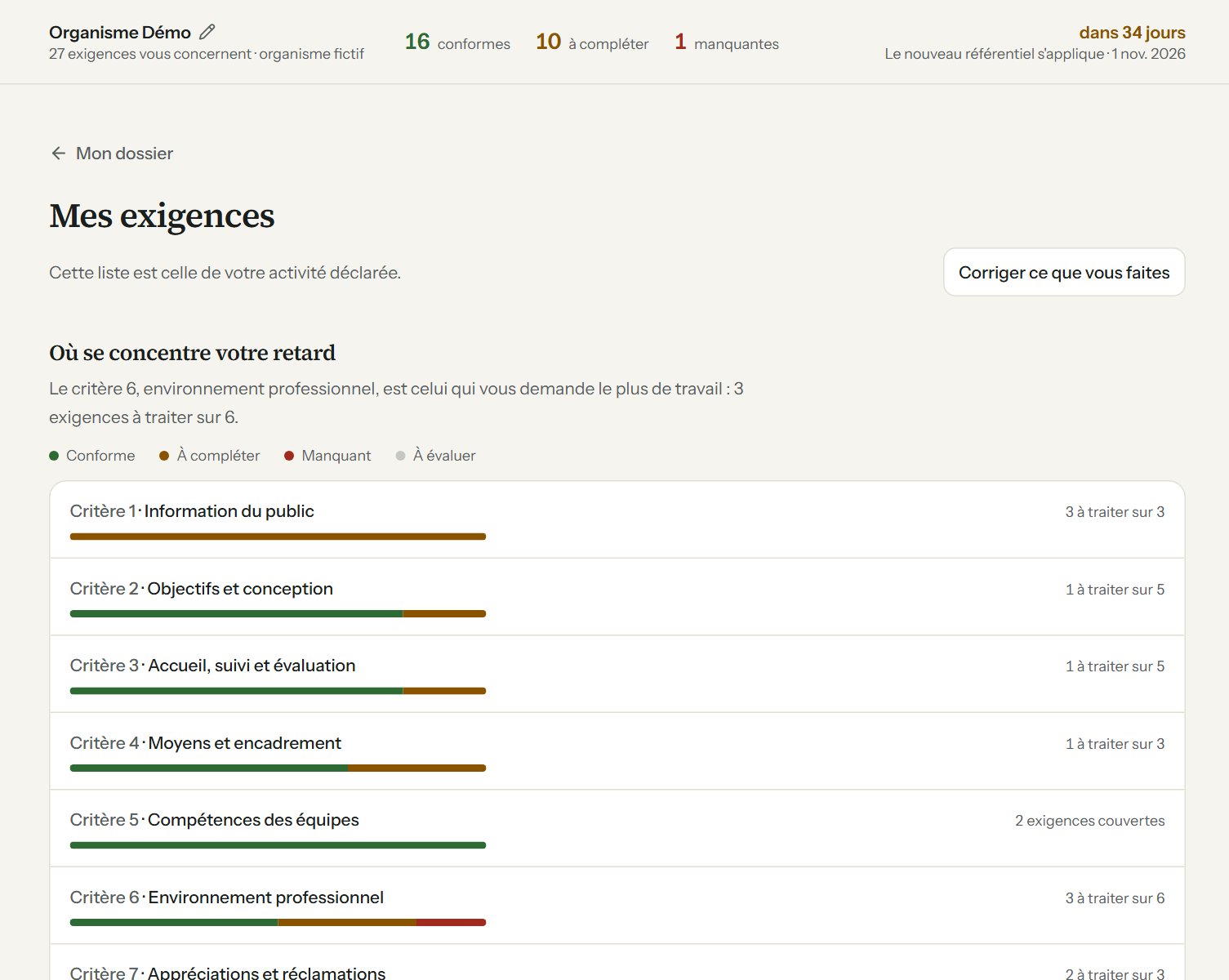Click "Où se concentre votre retard" heading

click(x=192, y=353)
